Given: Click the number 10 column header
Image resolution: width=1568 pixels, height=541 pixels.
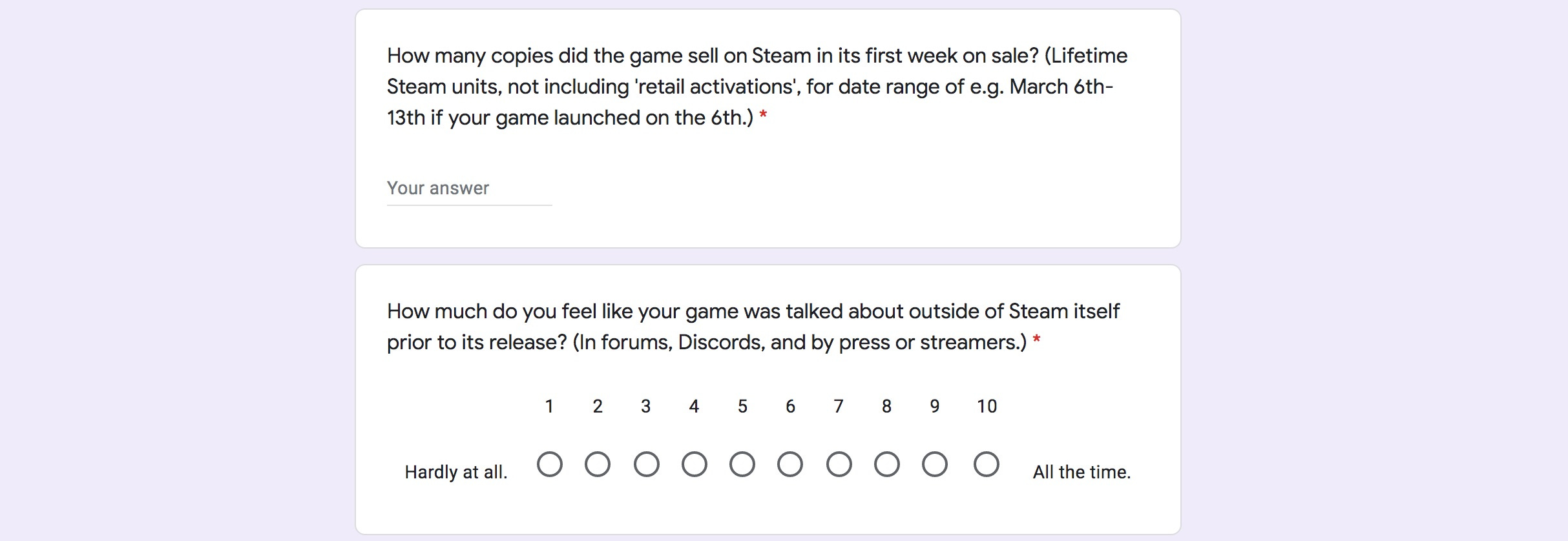Looking at the screenshot, I should click(x=986, y=406).
